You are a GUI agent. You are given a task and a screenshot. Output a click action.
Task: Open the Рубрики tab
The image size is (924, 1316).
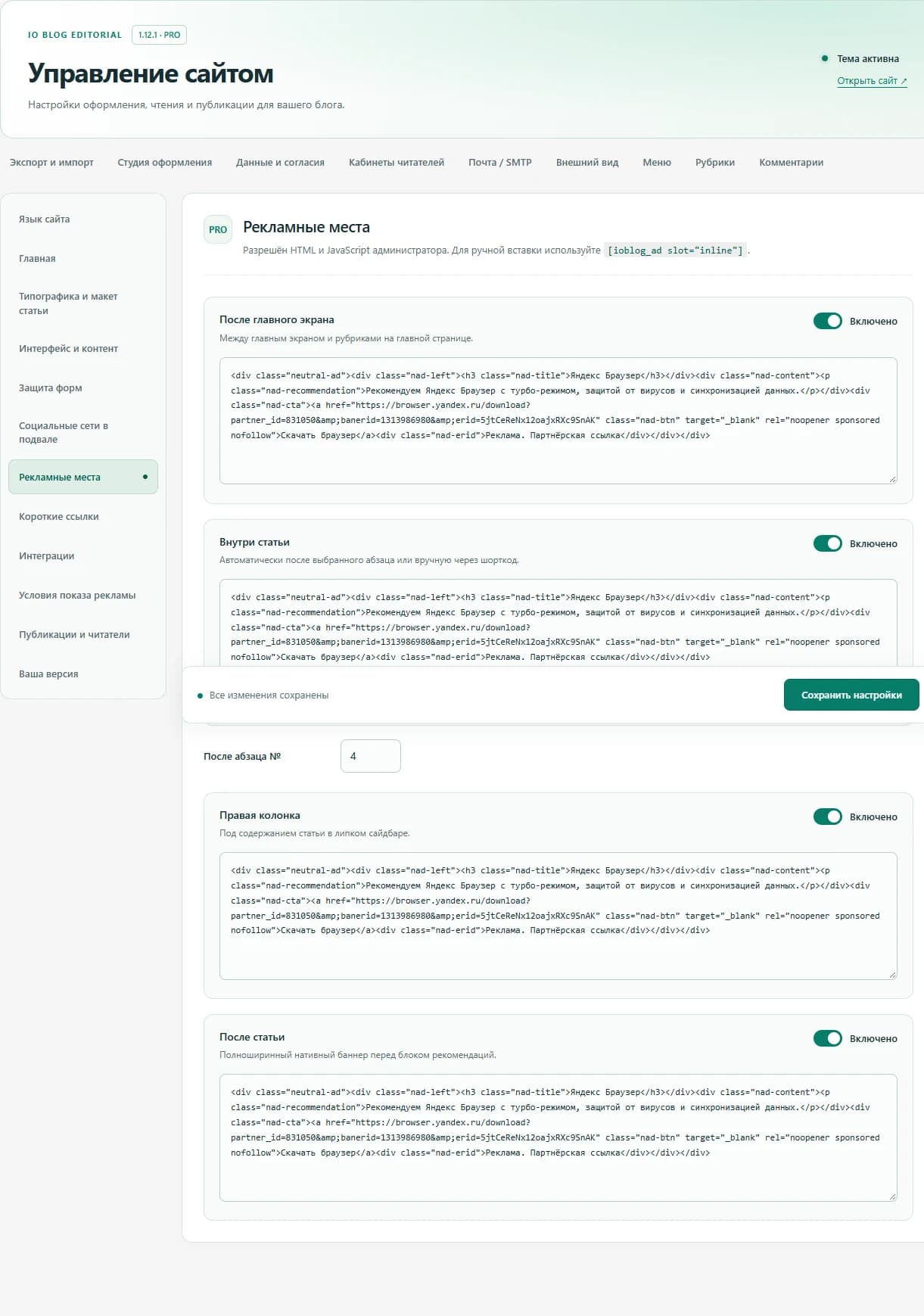tap(715, 162)
